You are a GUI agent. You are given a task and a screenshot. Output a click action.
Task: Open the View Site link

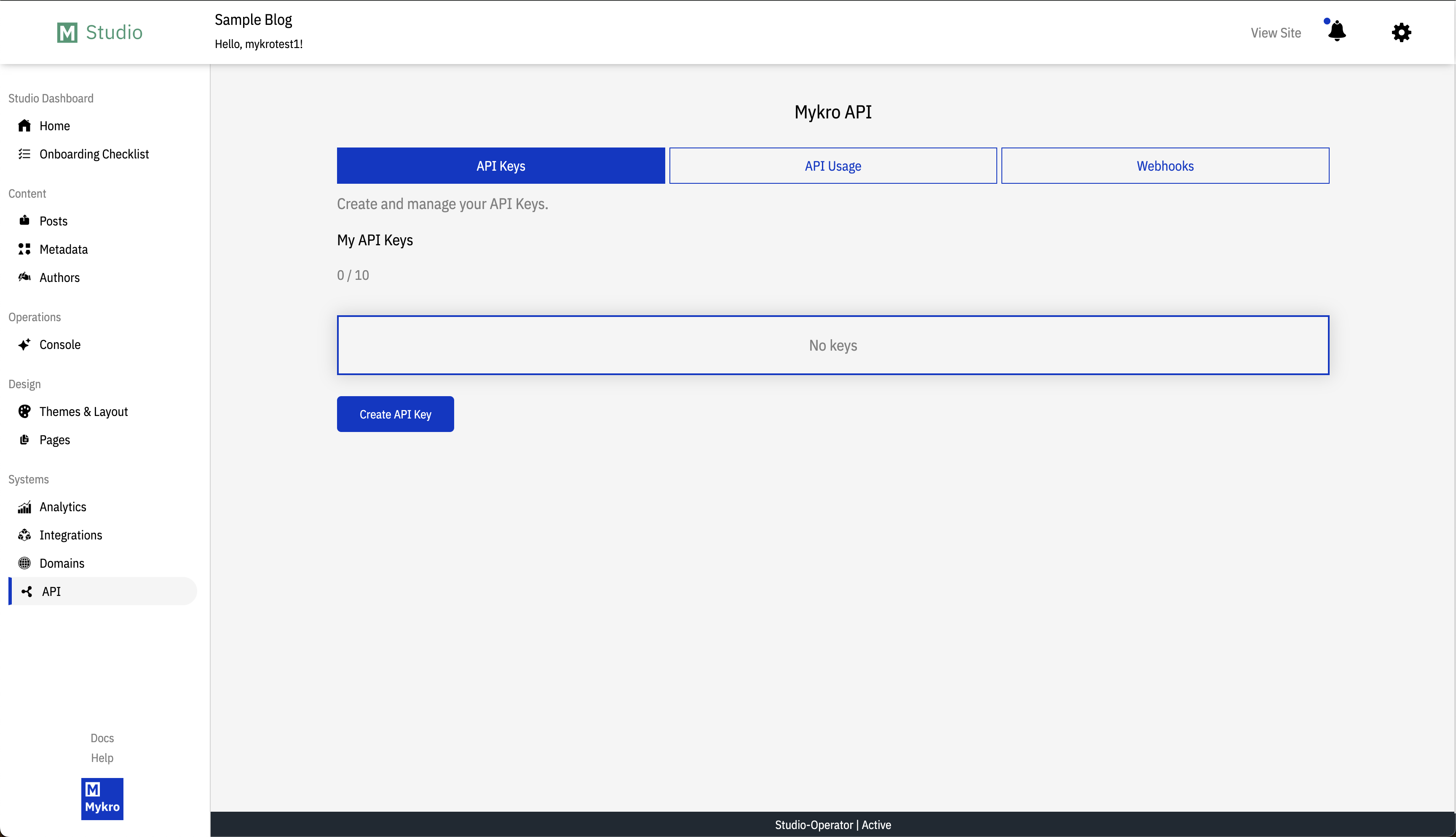1276,33
